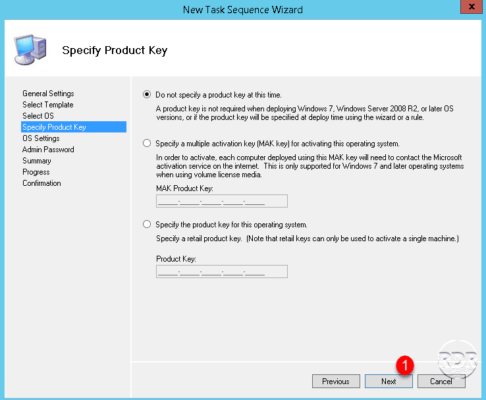486x400 pixels.
Task: Click the retail Product Key input field
Action: 222,271
